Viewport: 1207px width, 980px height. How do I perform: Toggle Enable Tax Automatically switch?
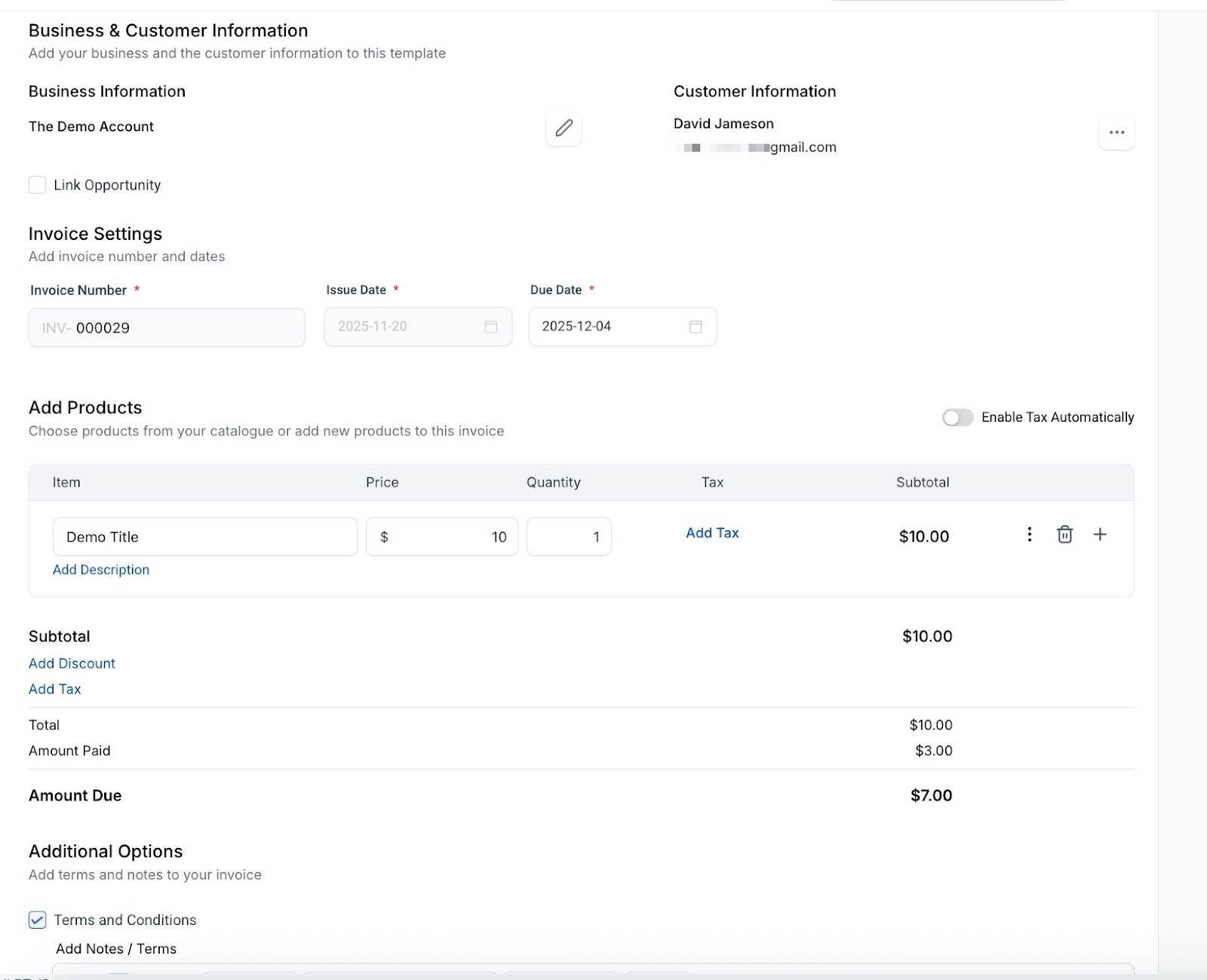pos(957,417)
